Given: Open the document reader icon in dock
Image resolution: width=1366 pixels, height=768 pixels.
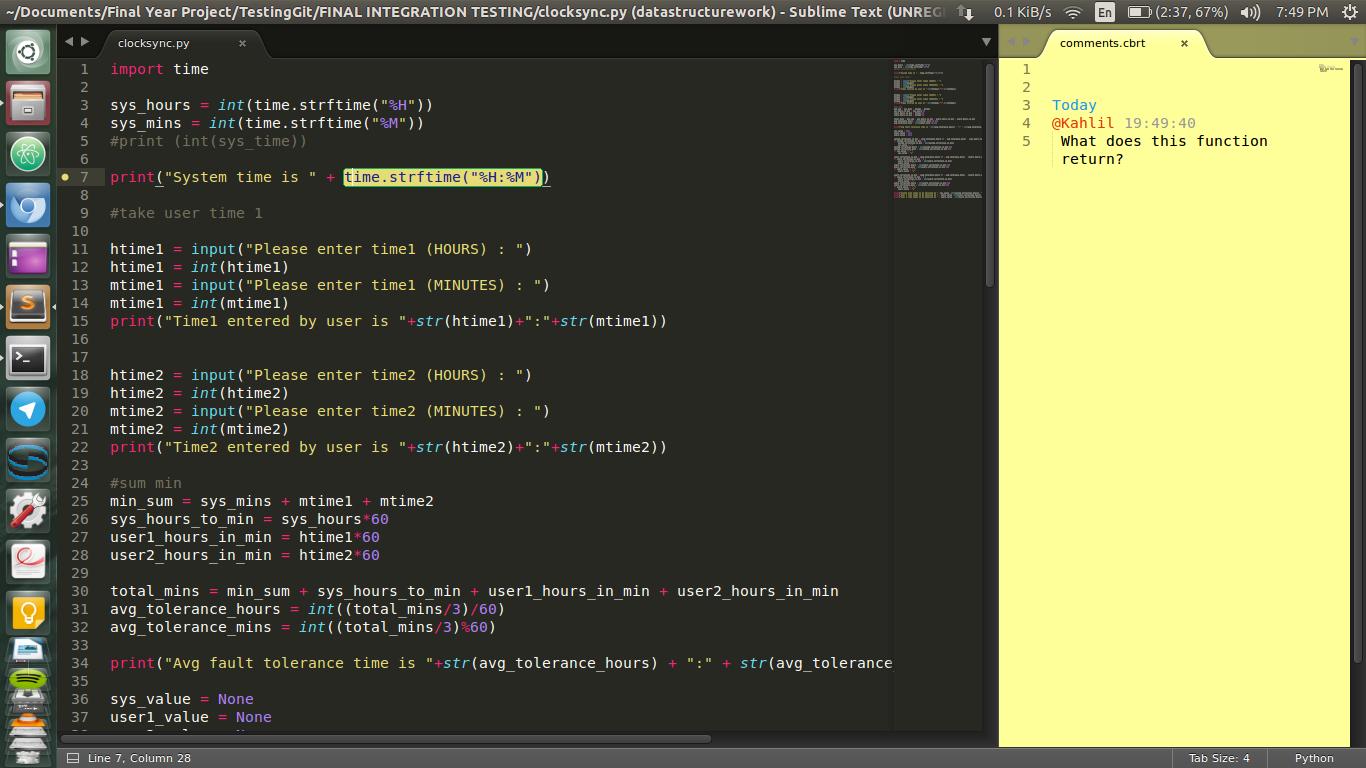Looking at the screenshot, I should pyautogui.click(x=28, y=563).
